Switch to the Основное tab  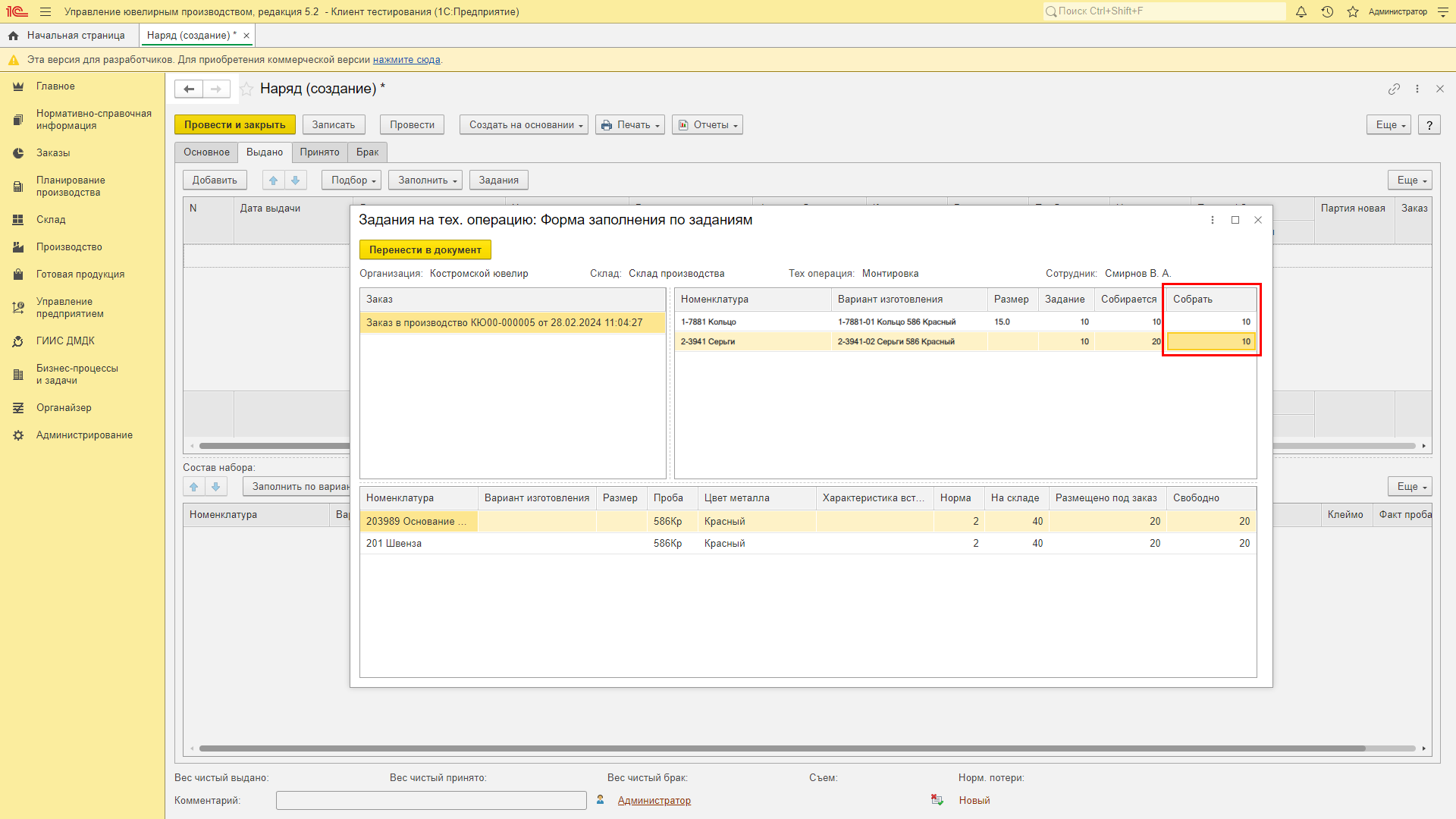pos(206,152)
